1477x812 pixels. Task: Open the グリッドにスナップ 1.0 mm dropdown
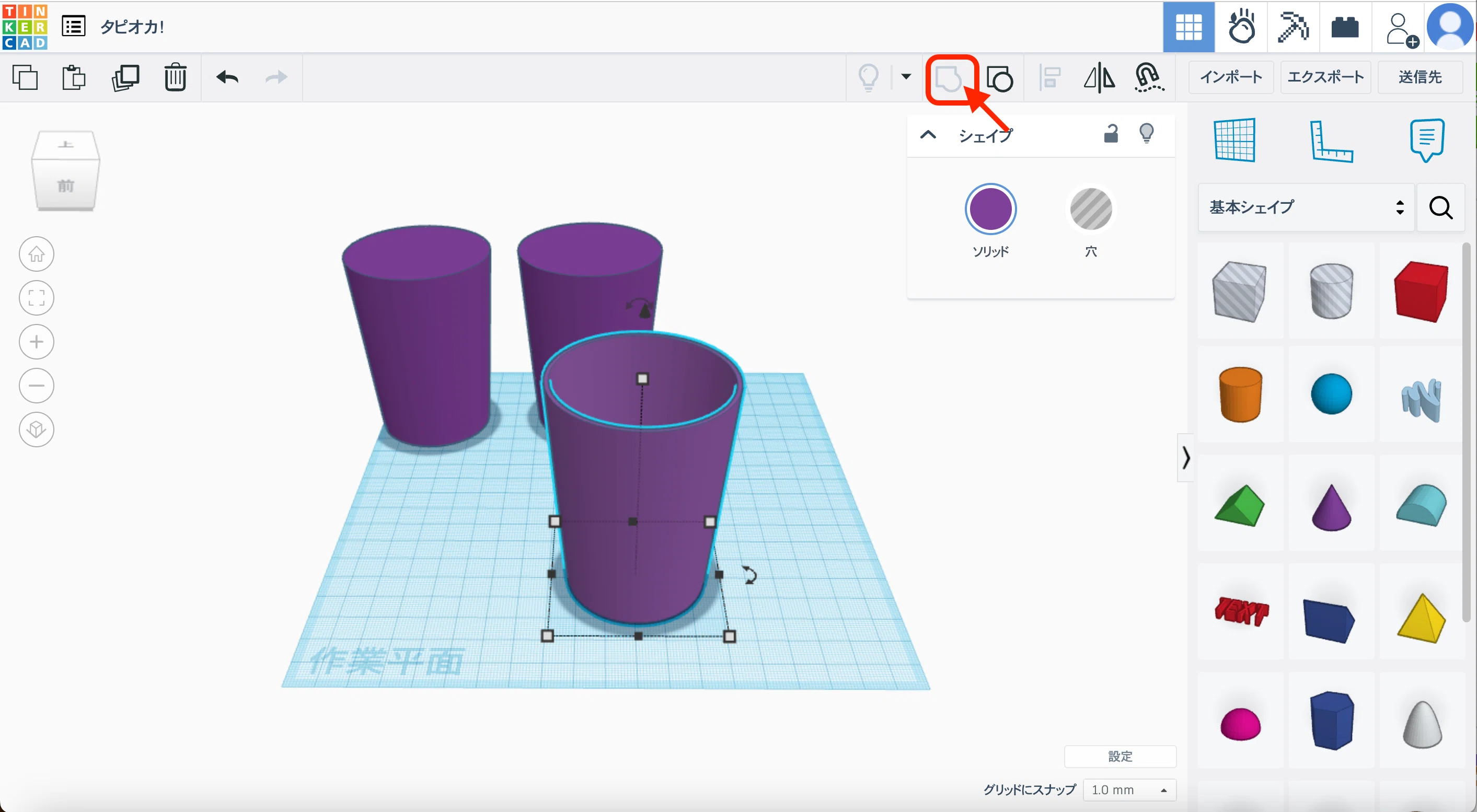click(x=1129, y=790)
